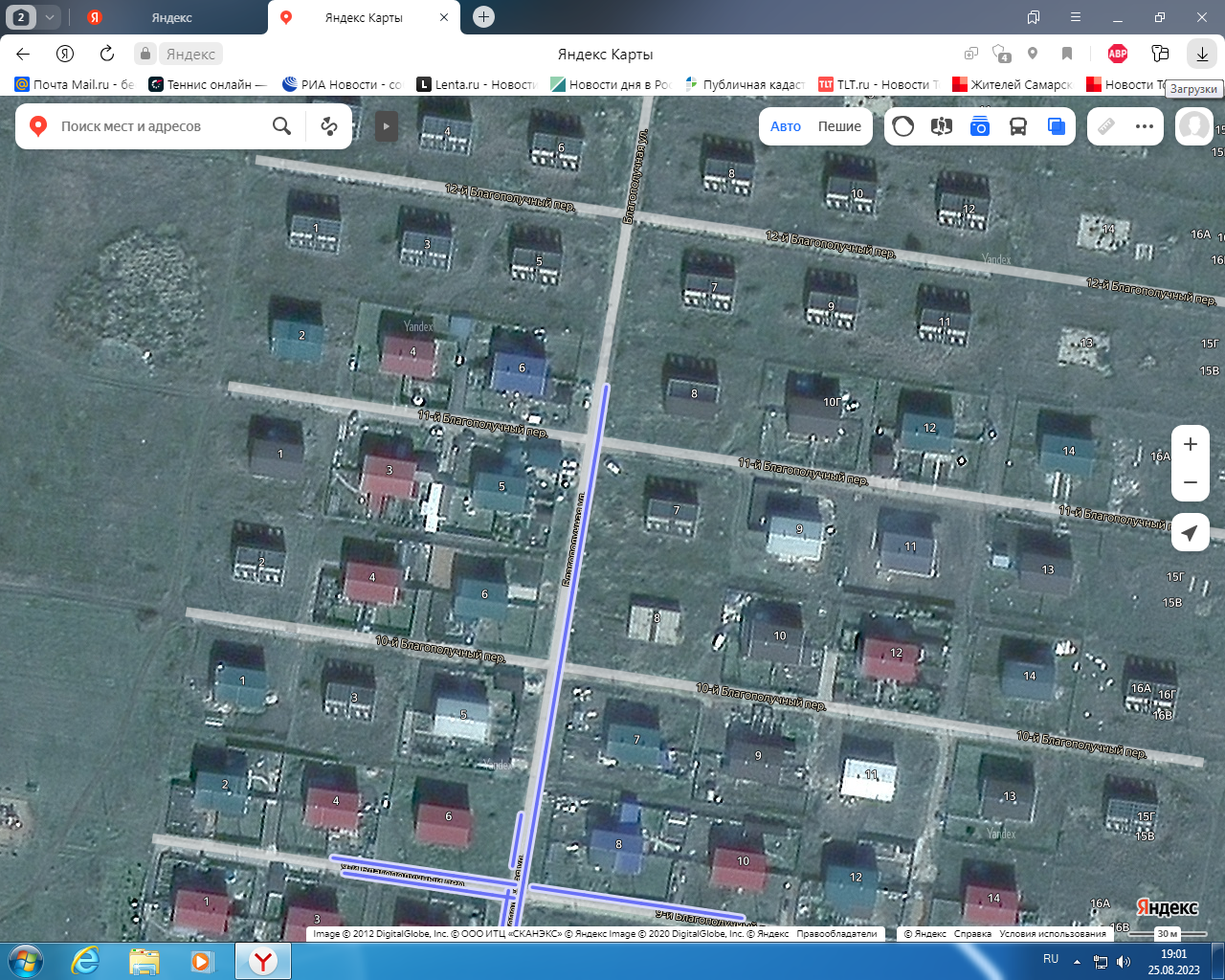1225x980 pixels.
Task: Open the РИА Новости bookmark
Action: [x=342, y=84]
